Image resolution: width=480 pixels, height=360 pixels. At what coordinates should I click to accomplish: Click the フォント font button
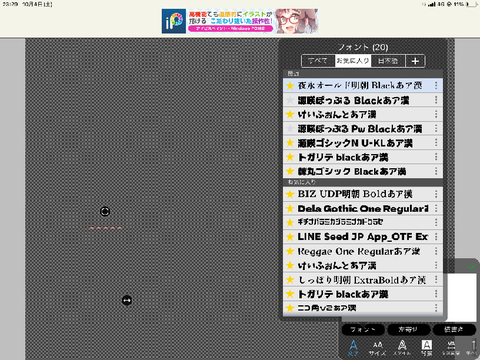coord(363,330)
